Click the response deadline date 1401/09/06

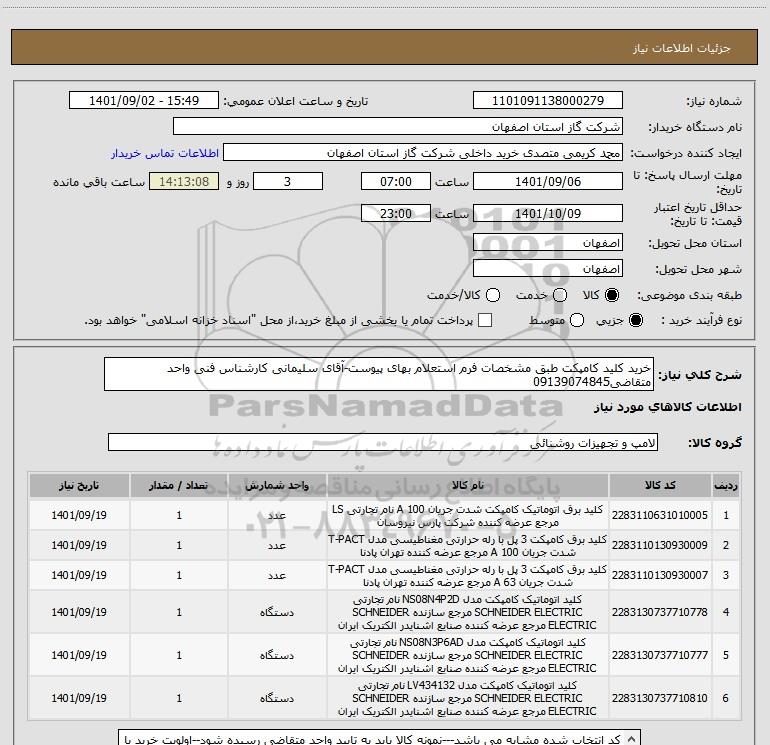(x=548, y=182)
